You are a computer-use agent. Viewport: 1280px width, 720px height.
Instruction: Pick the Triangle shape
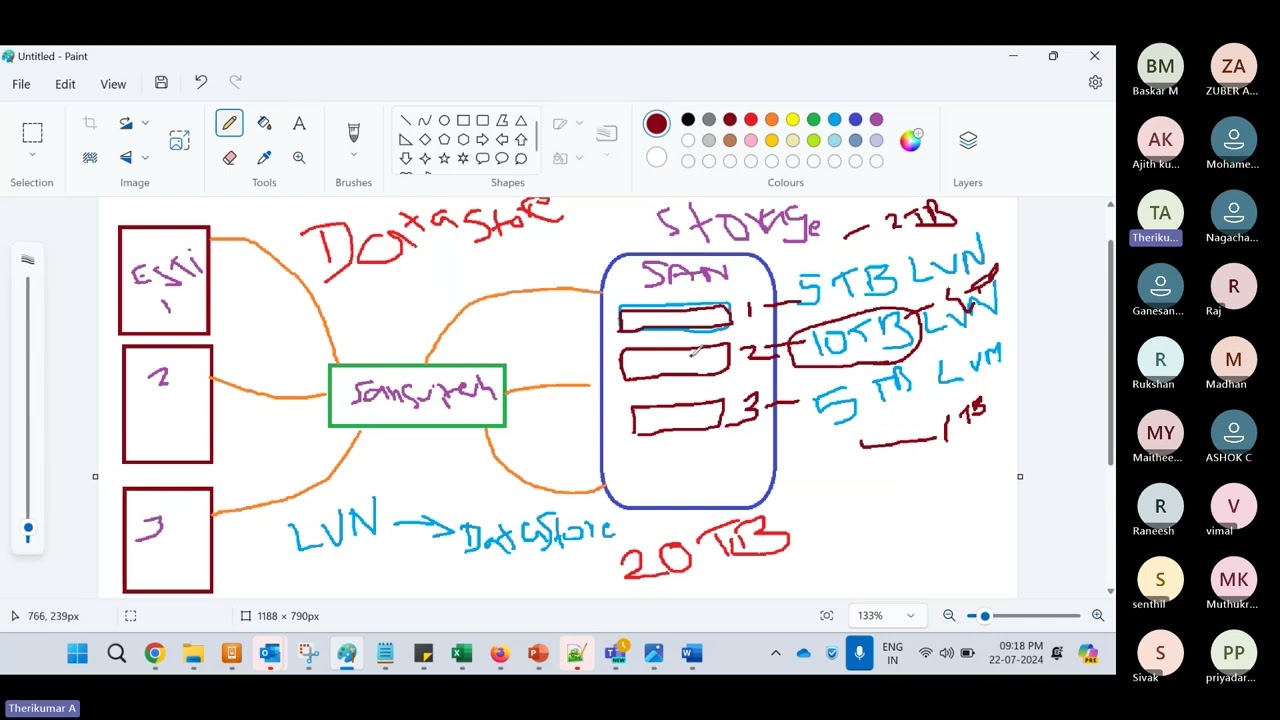[521, 120]
